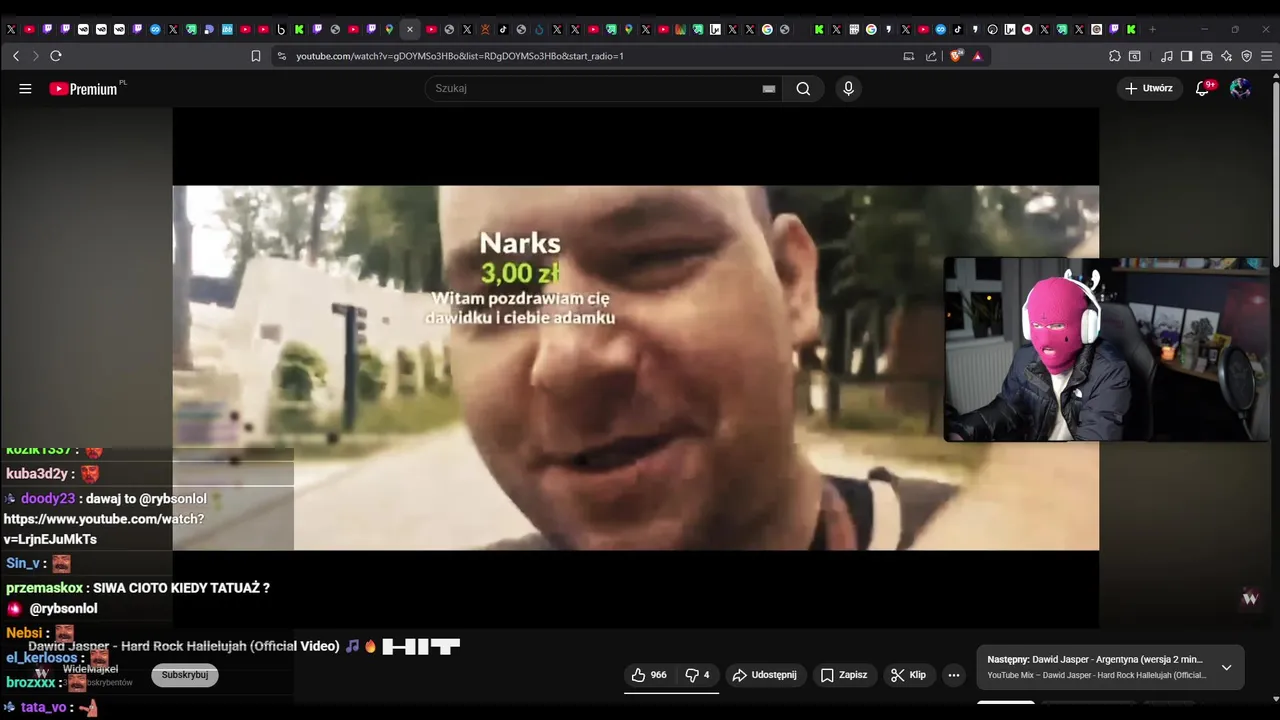Open the tab search icon in toolbar
The image size is (1280, 720).
click(1135, 56)
